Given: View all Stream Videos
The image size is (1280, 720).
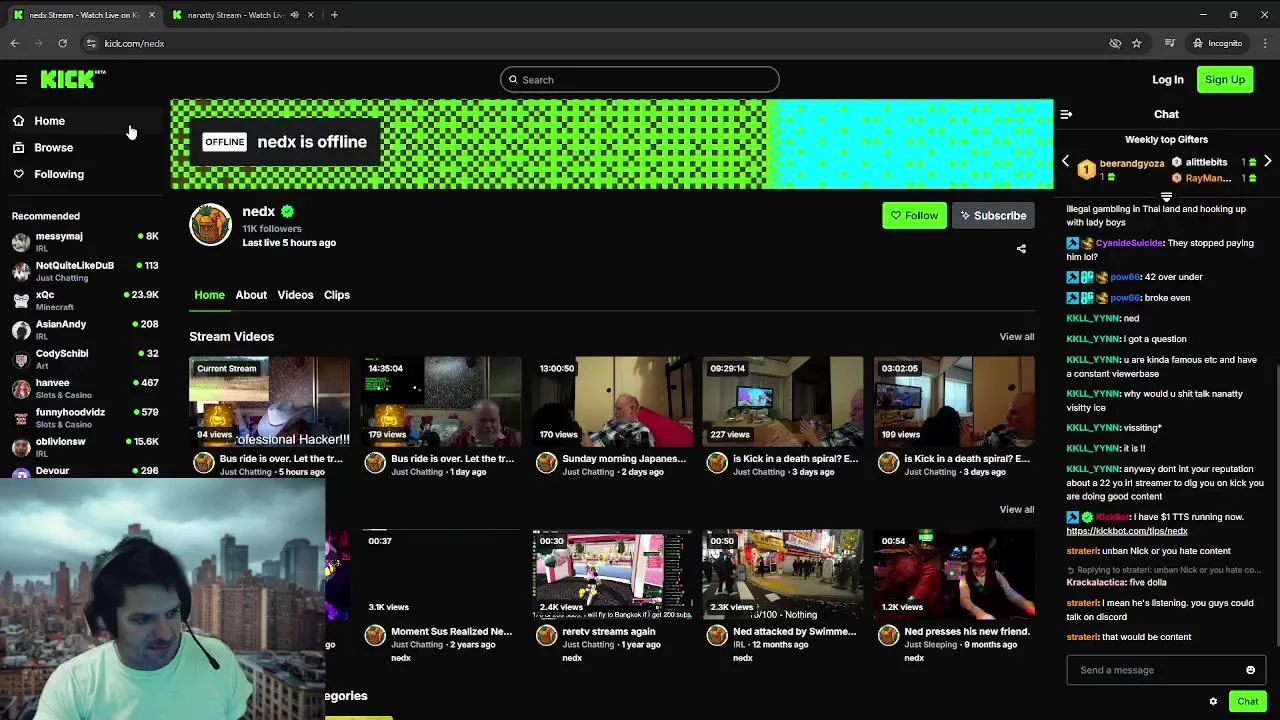Looking at the screenshot, I should click(1016, 337).
